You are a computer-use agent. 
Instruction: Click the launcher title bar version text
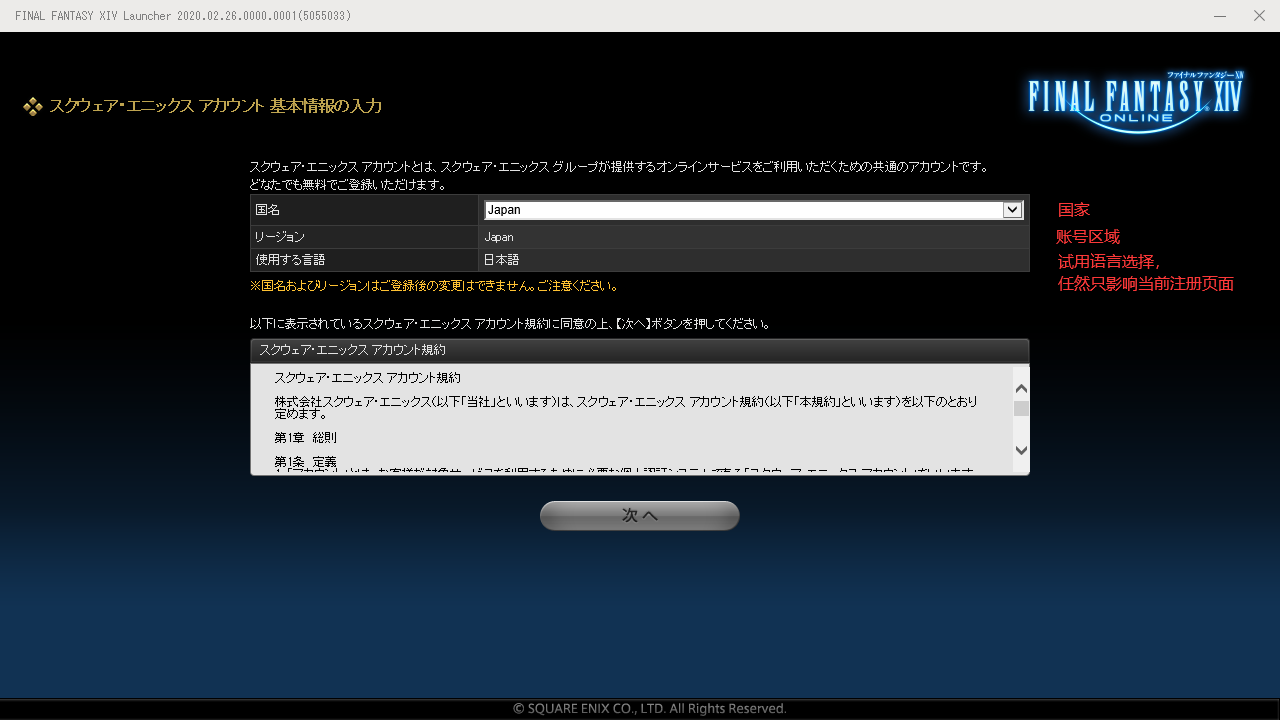pyautogui.click(x=183, y=16)
